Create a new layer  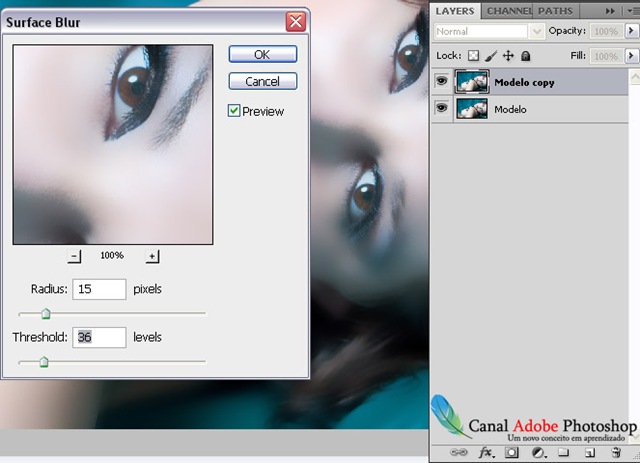coord(589,452)
